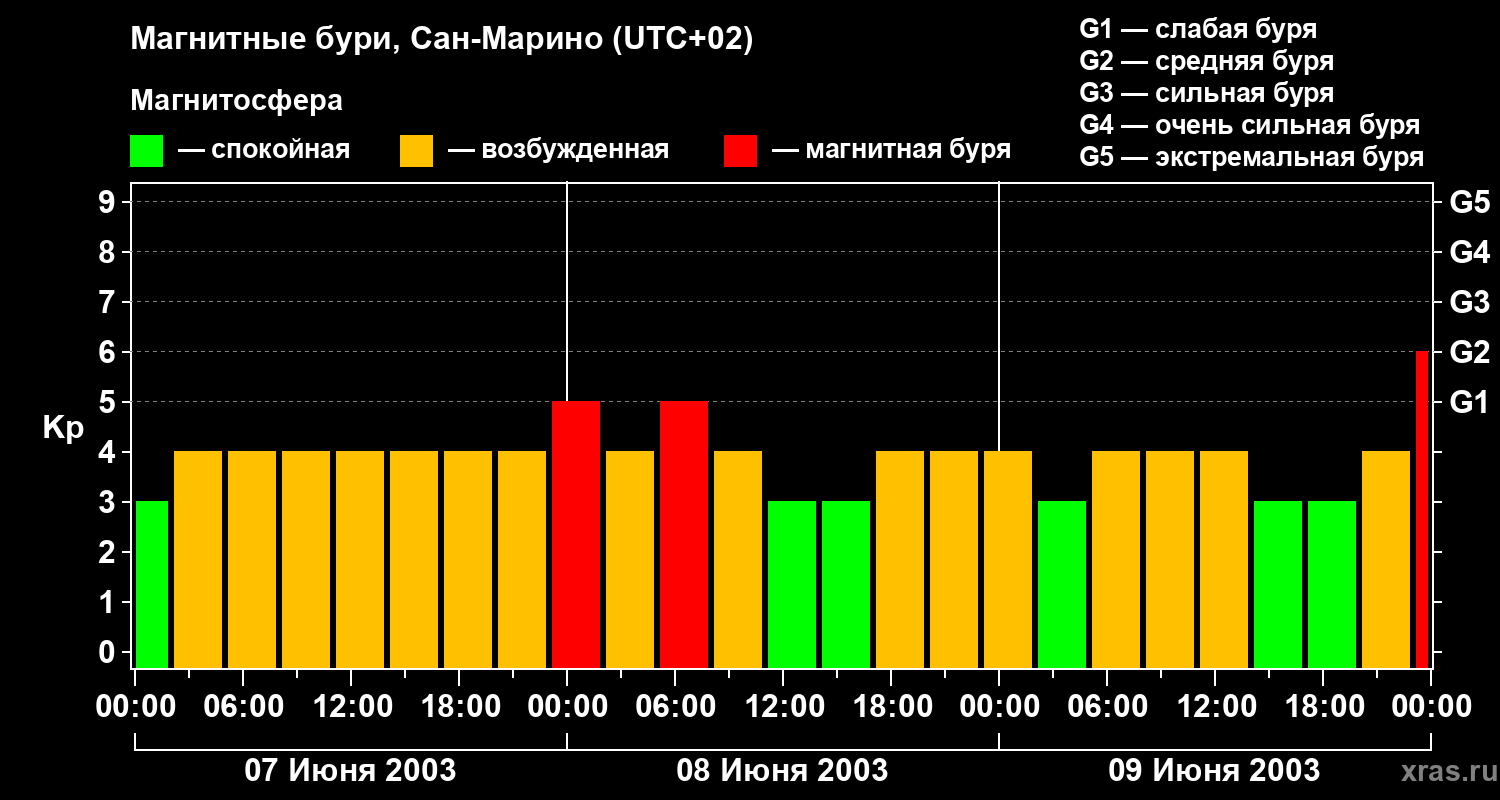1500x800 pixels.
Task: Click the 06:00 time label under 09 Июня
Action: 1107,706
